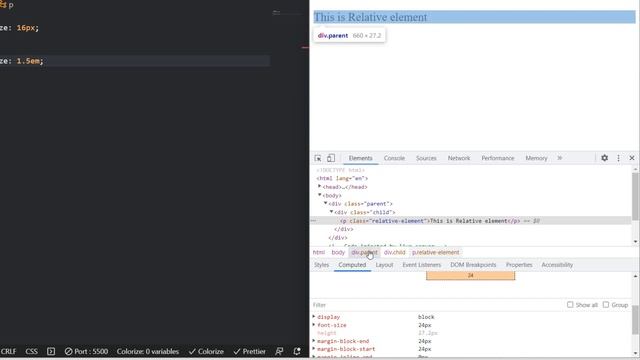
Task: Open the Event Listeners pane tab
Action: coord(422,265)
